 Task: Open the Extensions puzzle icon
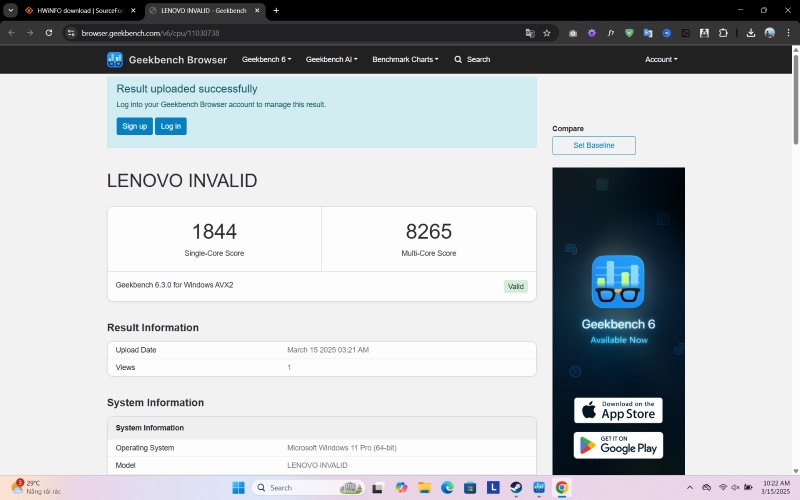pos(723,33)
